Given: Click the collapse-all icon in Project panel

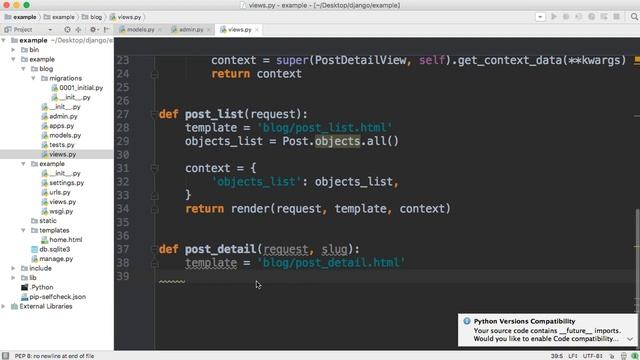Looking at the screenshot, I should coord(78,29).
